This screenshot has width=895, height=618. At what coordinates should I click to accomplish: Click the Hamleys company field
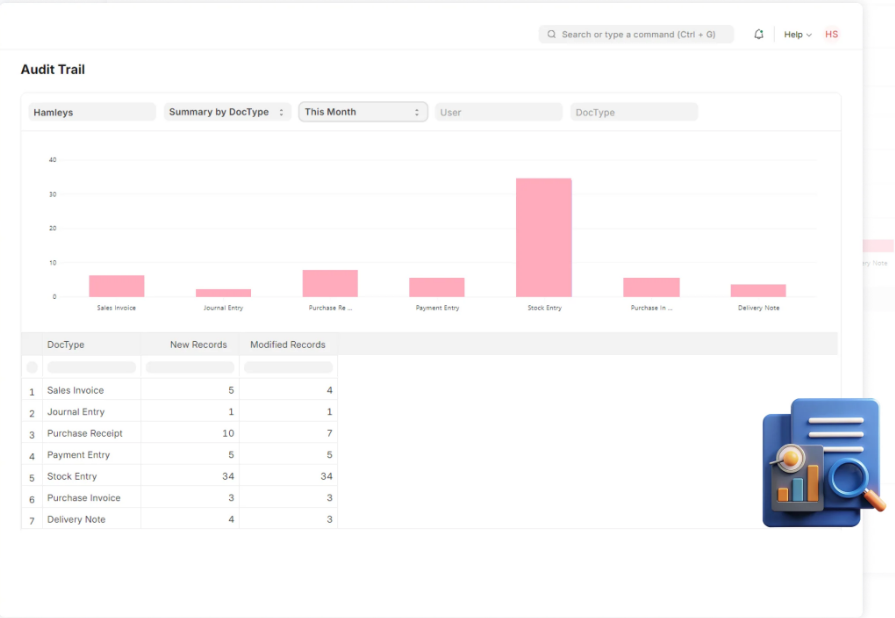point(92,112)
